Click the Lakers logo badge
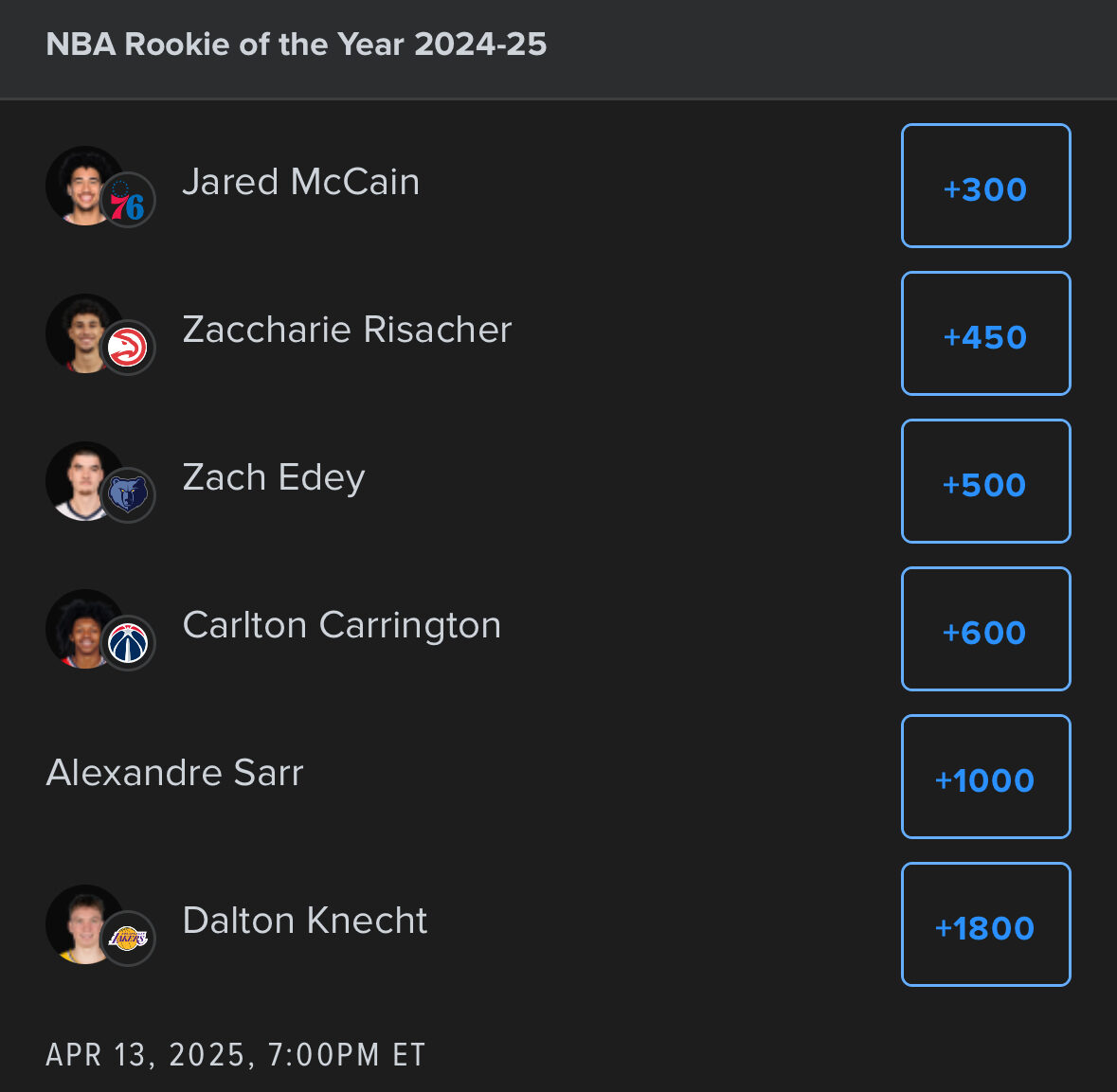 pos(128,940)
